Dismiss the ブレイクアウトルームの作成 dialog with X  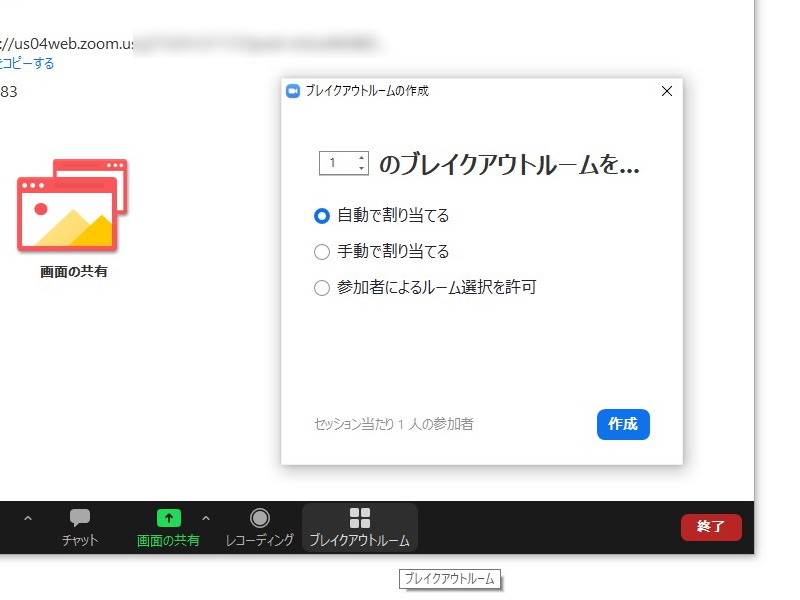point(666,91)
